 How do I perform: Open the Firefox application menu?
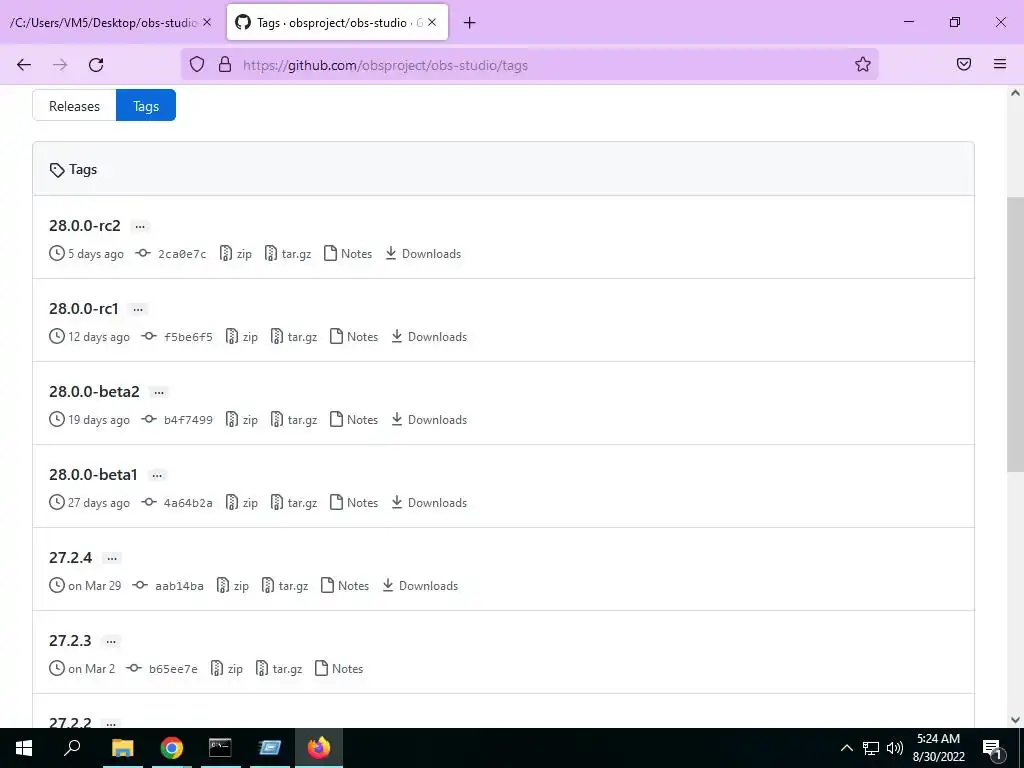coord(1000,64)
